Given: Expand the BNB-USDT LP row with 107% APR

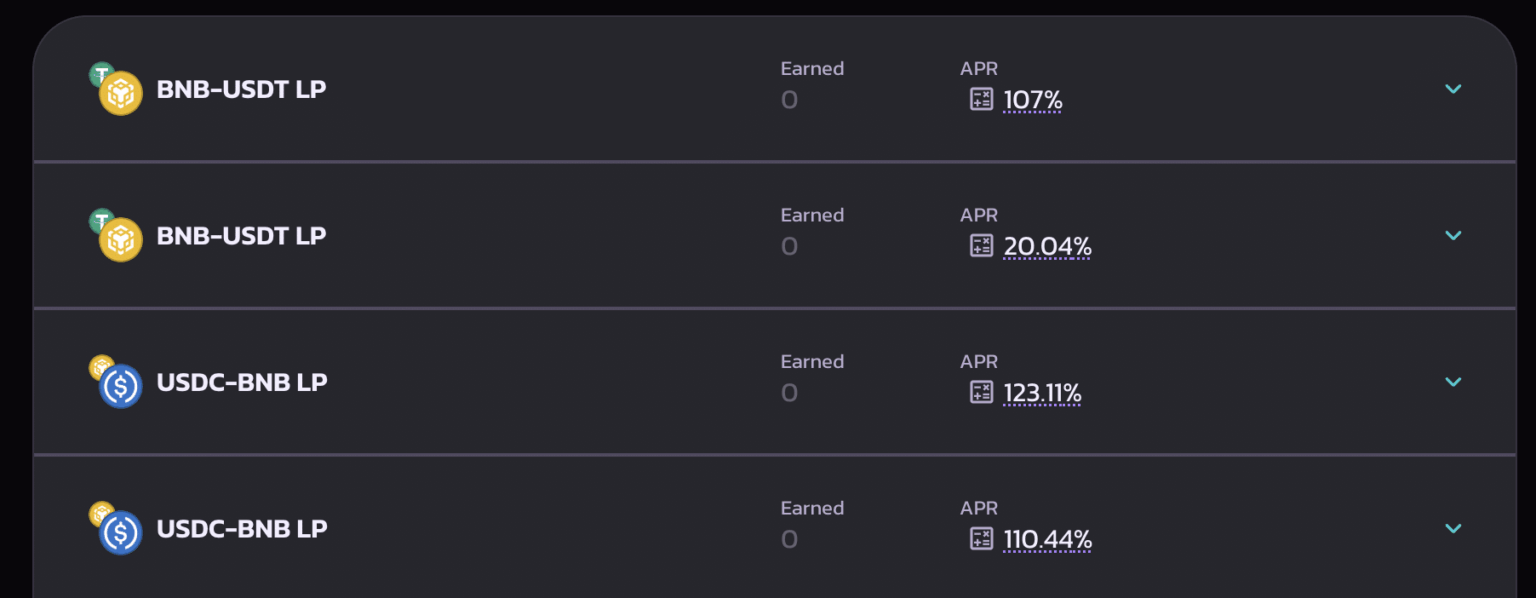Looking at the screenshot, I should tap(1453, 89).
